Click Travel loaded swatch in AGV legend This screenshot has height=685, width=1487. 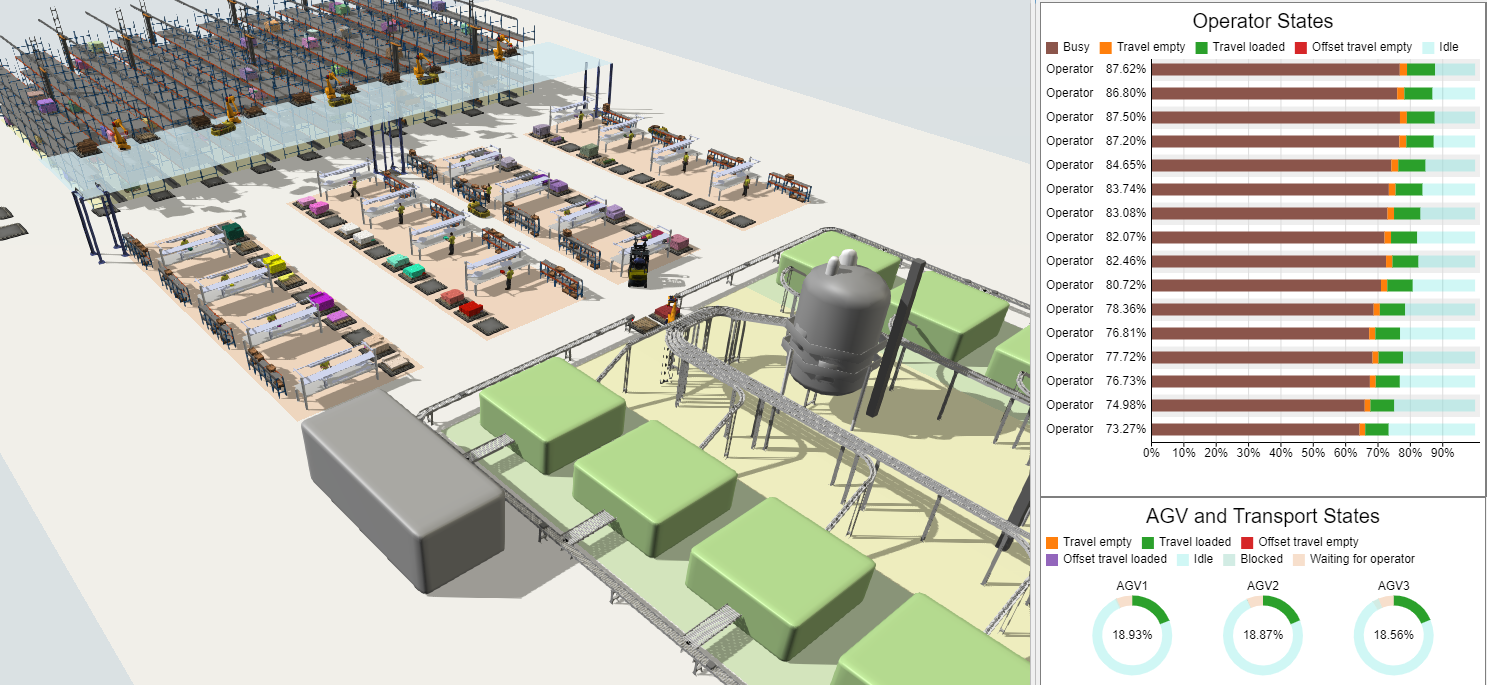click(1149, 542)
